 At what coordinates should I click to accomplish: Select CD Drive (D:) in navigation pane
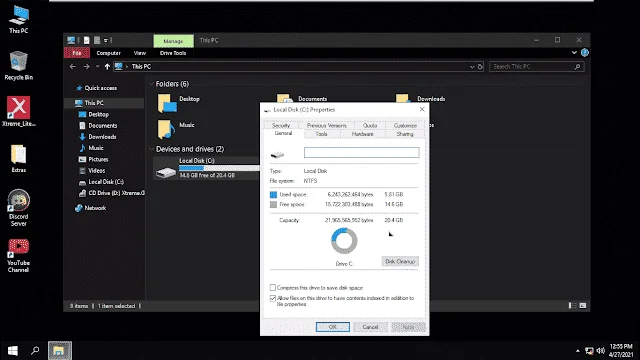(116, 193)
